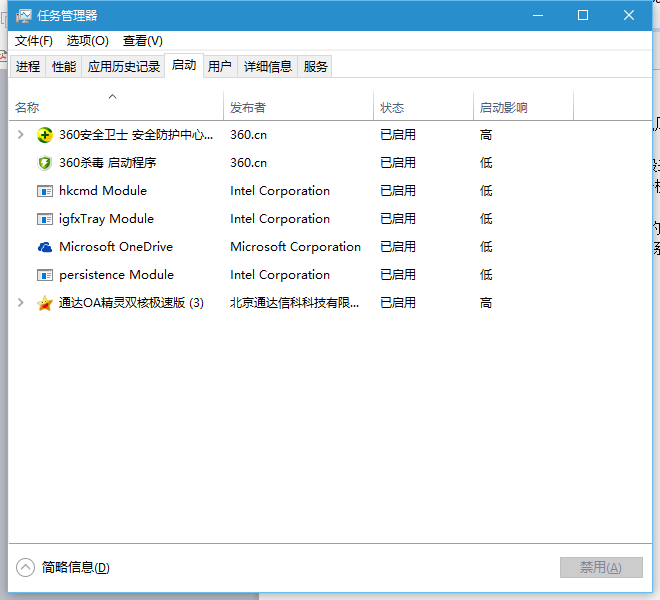Image resolution: width=660 pixels, height=600 pixels.
Task: Minimize the 任务管理器 window
Action: pyautogui.click(x=538, y=16)
